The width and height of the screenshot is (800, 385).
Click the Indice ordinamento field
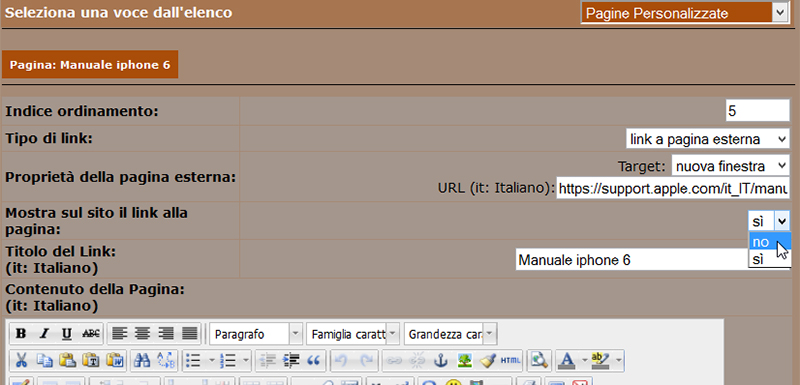click(758, 111)
